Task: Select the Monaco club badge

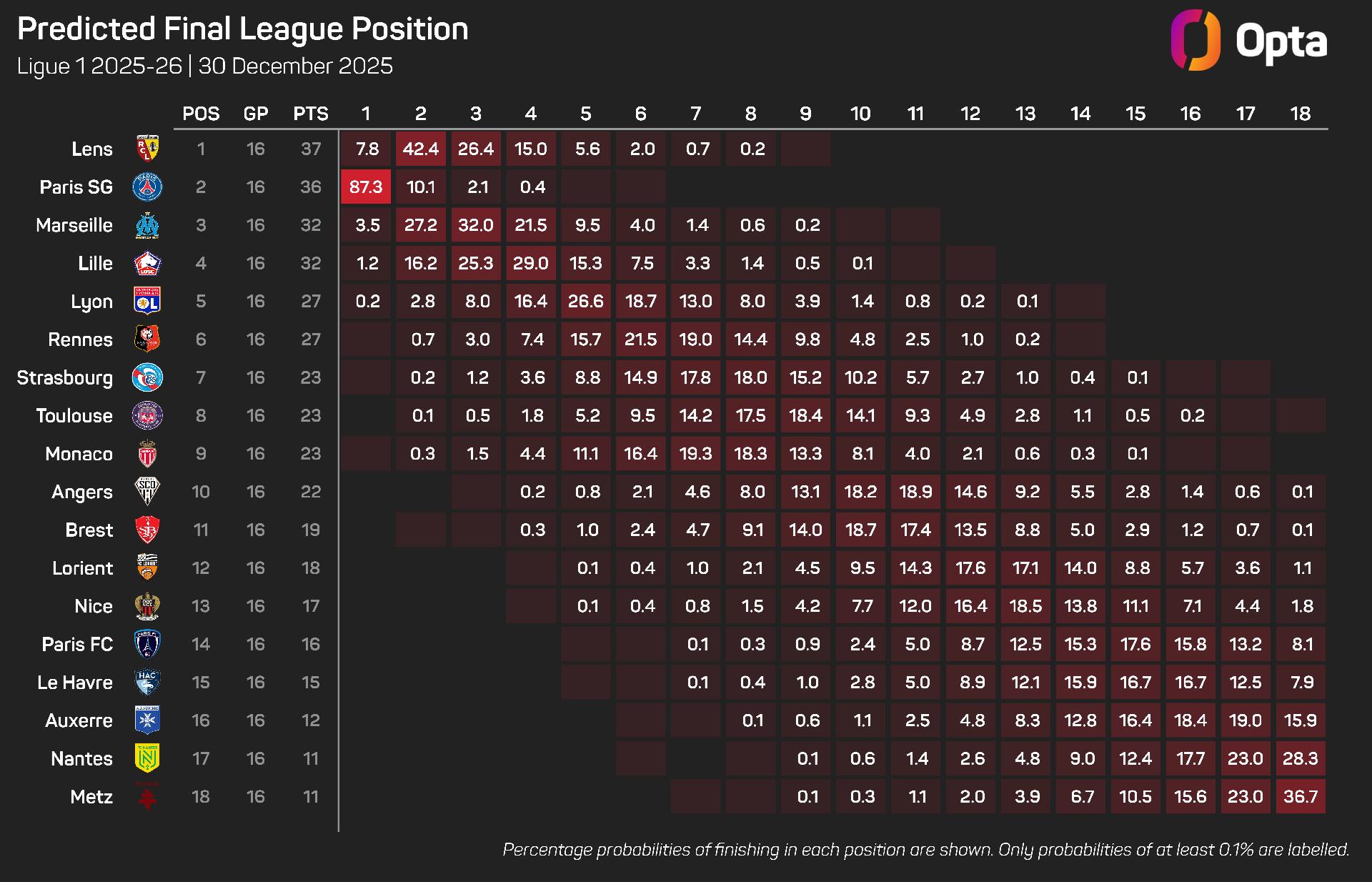Action: pyautogui.click(x=147, y=454)
